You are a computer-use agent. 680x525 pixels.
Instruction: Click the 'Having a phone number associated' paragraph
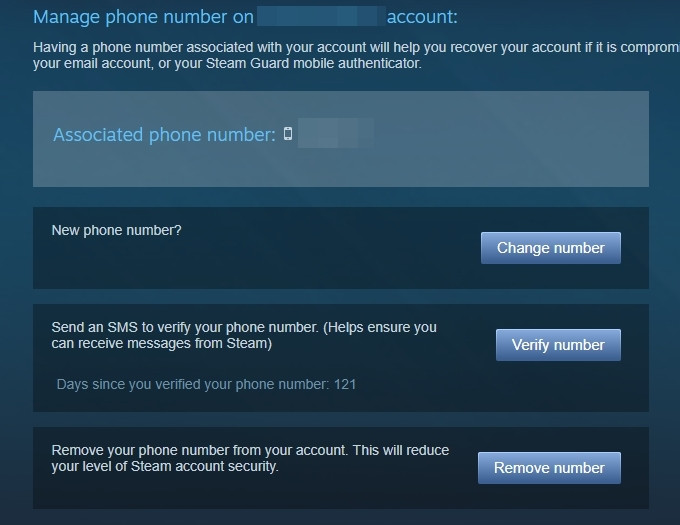(356, 55)
